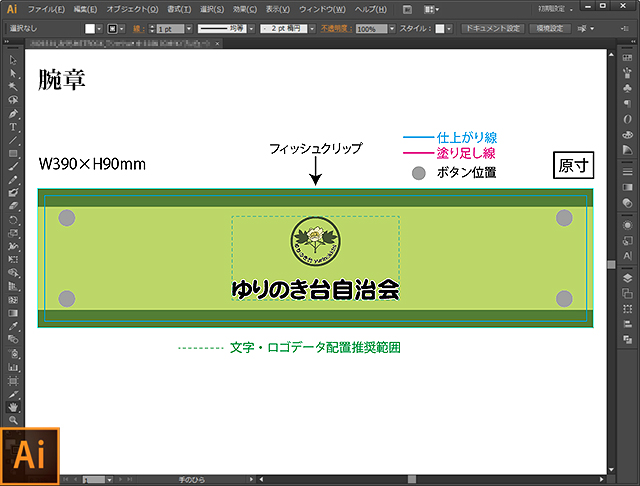Click the ドキュメント設定 button
The height and width of the screenshot is (486, 640).
493,29
